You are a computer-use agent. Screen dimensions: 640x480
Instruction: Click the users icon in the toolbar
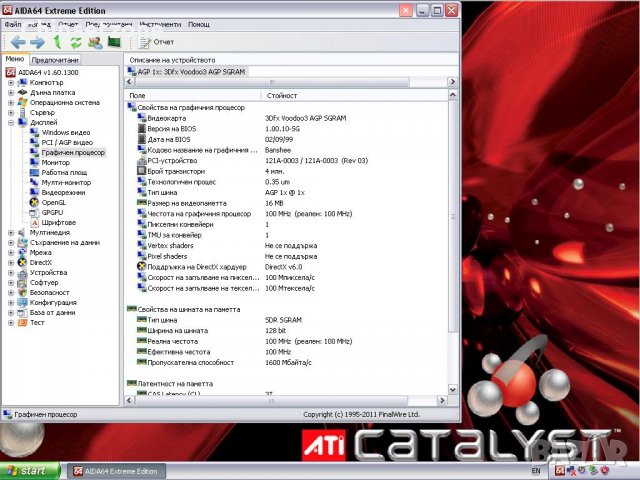point(95,42)
